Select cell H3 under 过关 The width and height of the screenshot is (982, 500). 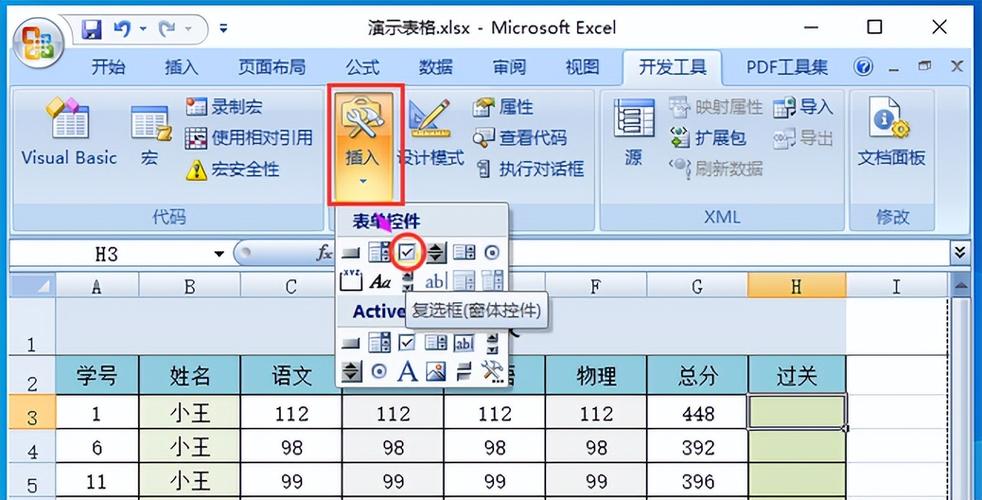[797, 412]
